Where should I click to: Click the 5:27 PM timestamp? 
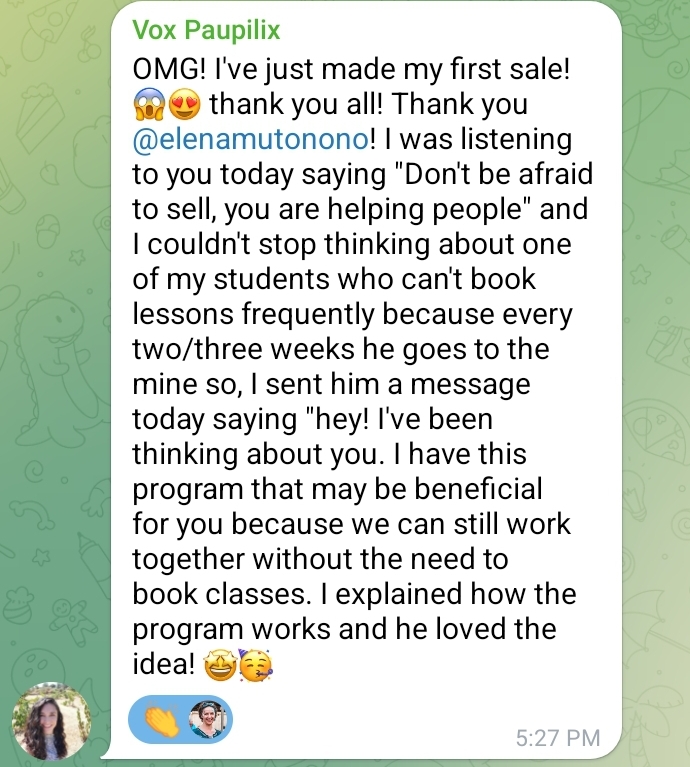pyautogui.click(x=558, y=738)
